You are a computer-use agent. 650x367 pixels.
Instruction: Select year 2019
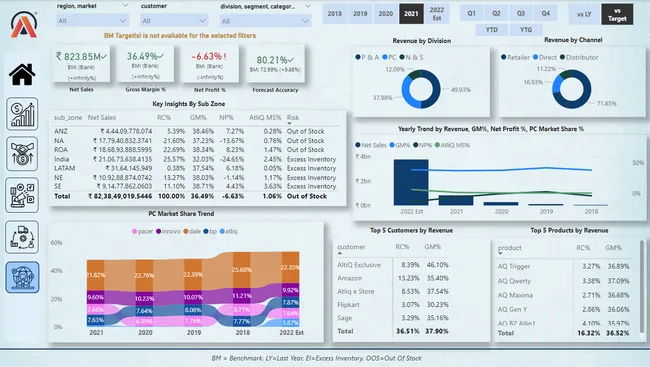(x=360, y=14)
